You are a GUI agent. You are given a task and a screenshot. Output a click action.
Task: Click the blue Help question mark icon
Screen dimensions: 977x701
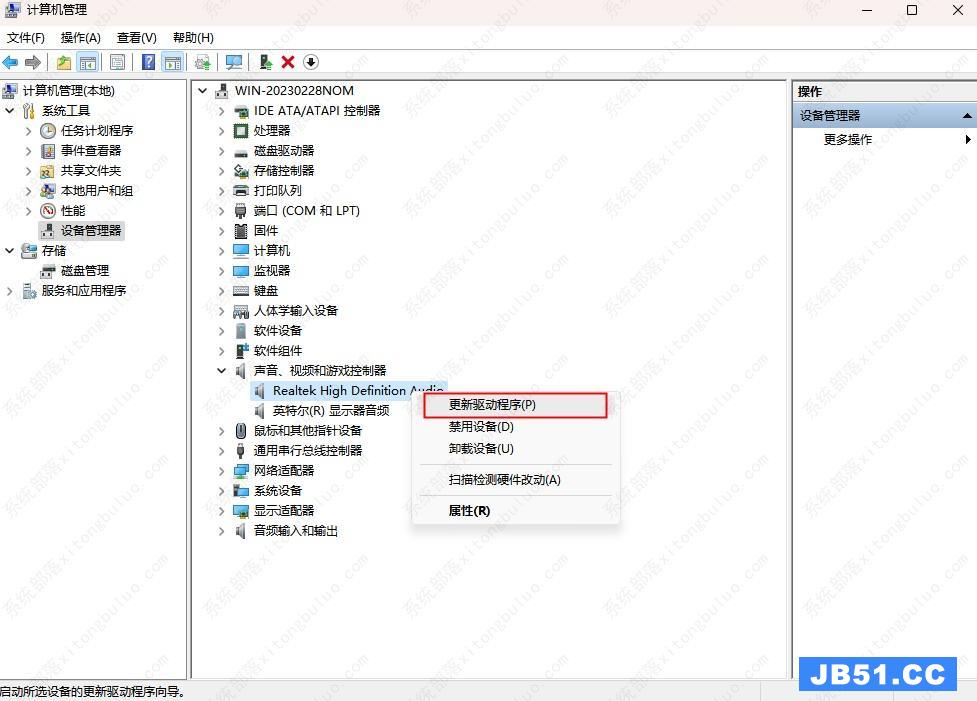tap(148, 62)
